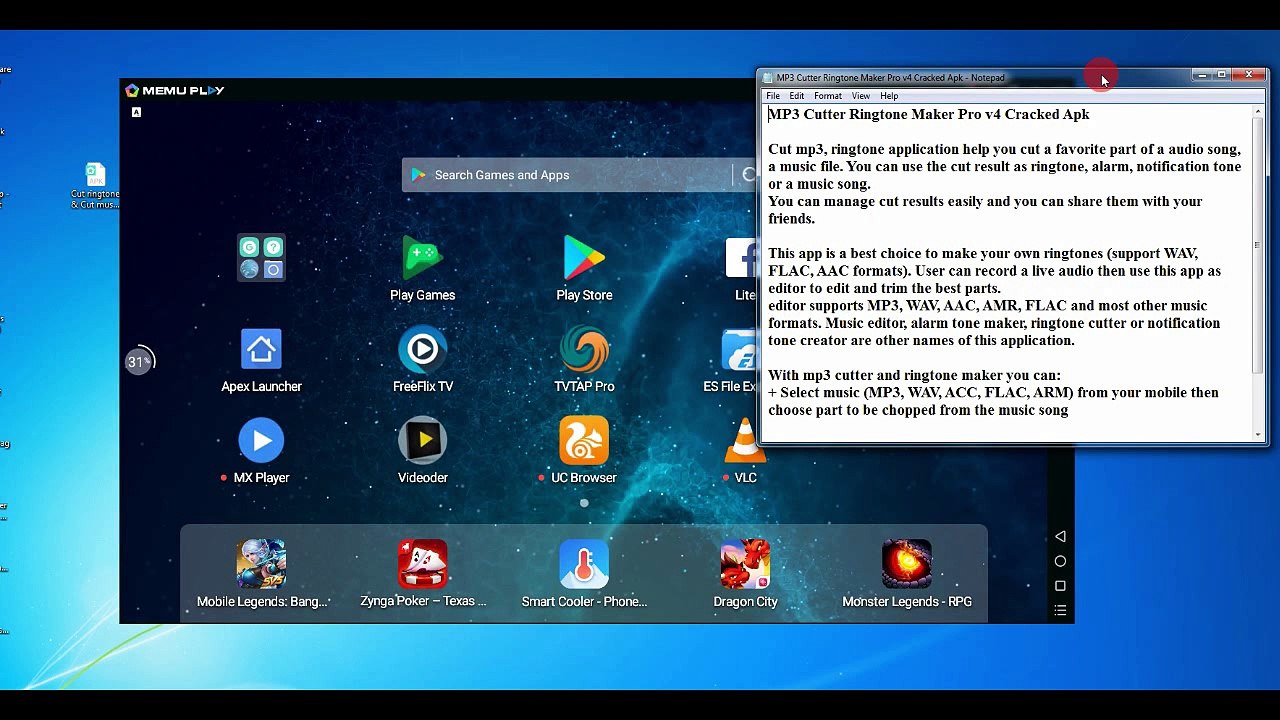Tap the Android home circle button
Image resolution: width=1280 pixels, height=720 pixels.
pyautogui.click(x=1060, y=561)
